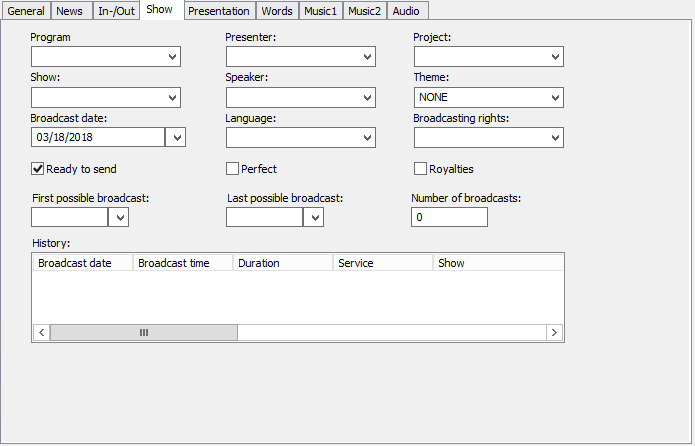
Task: Open First possible broadcast date picker
Action: coord(118,217)
